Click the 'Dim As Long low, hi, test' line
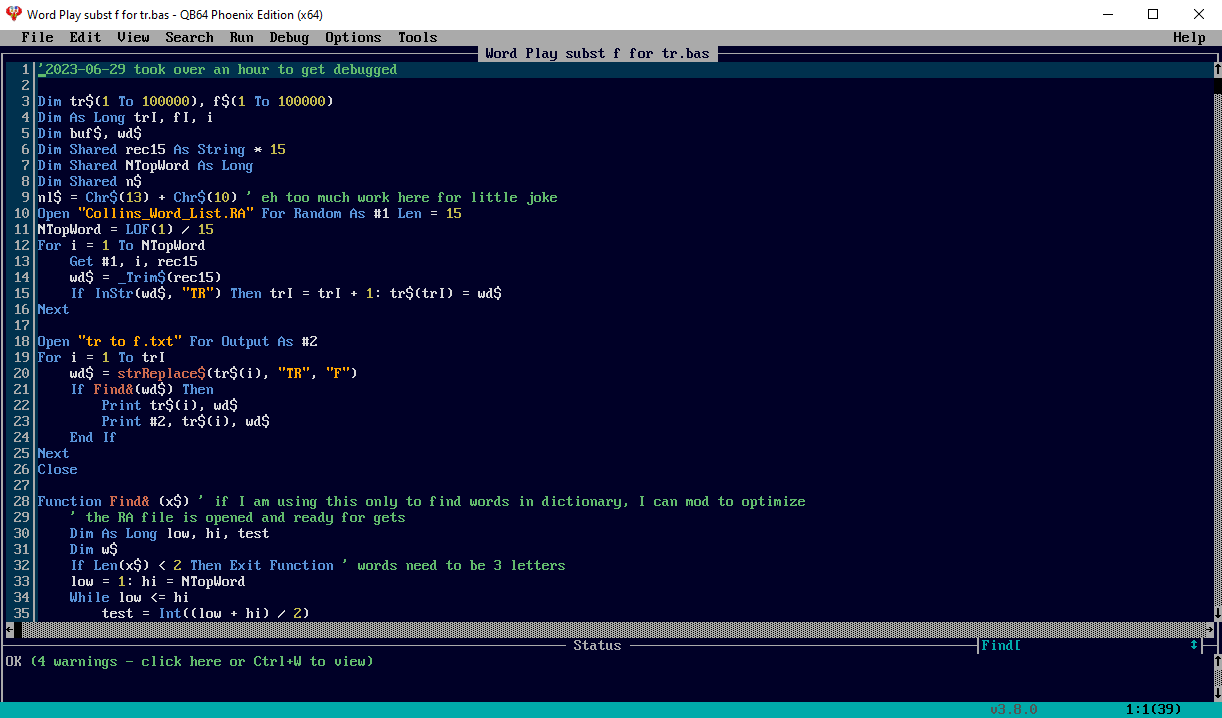The image size is (1222, 718). [x=169, y=534]
